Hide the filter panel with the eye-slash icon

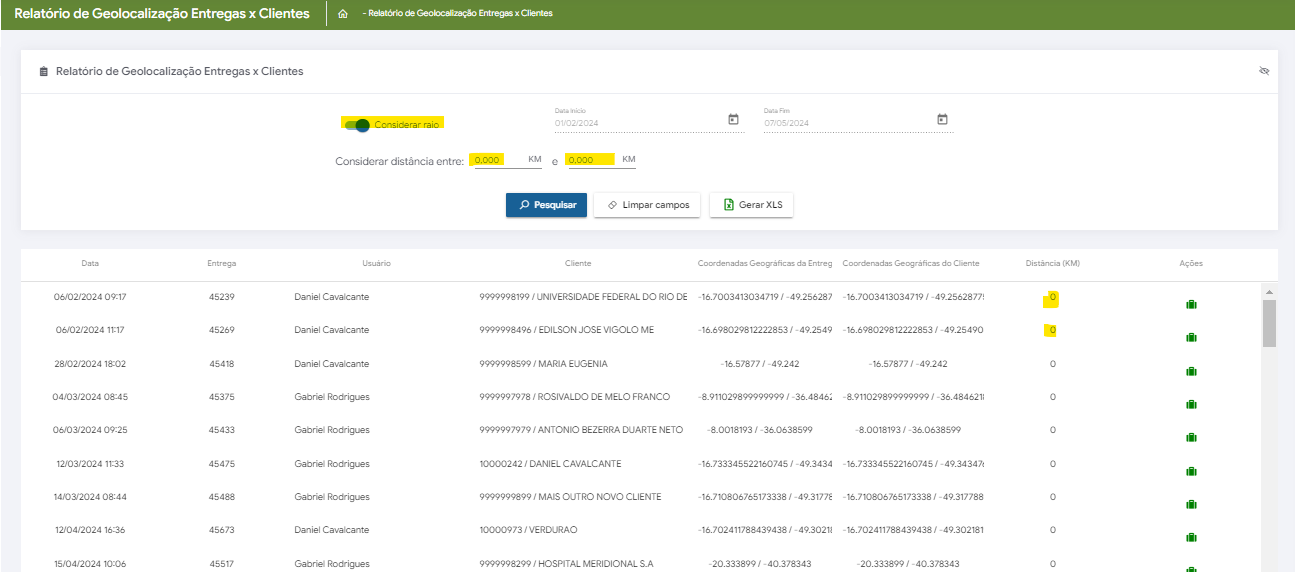tap(1264, 71)
